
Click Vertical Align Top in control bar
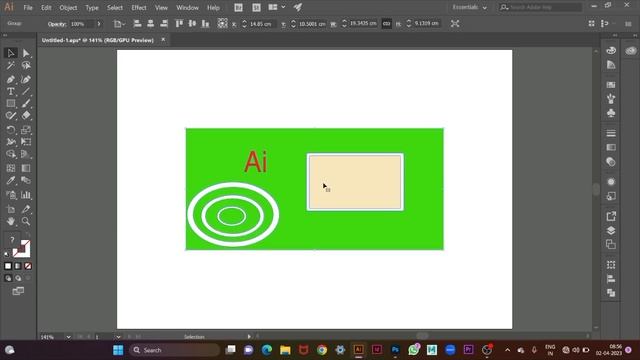pos(179,24)
